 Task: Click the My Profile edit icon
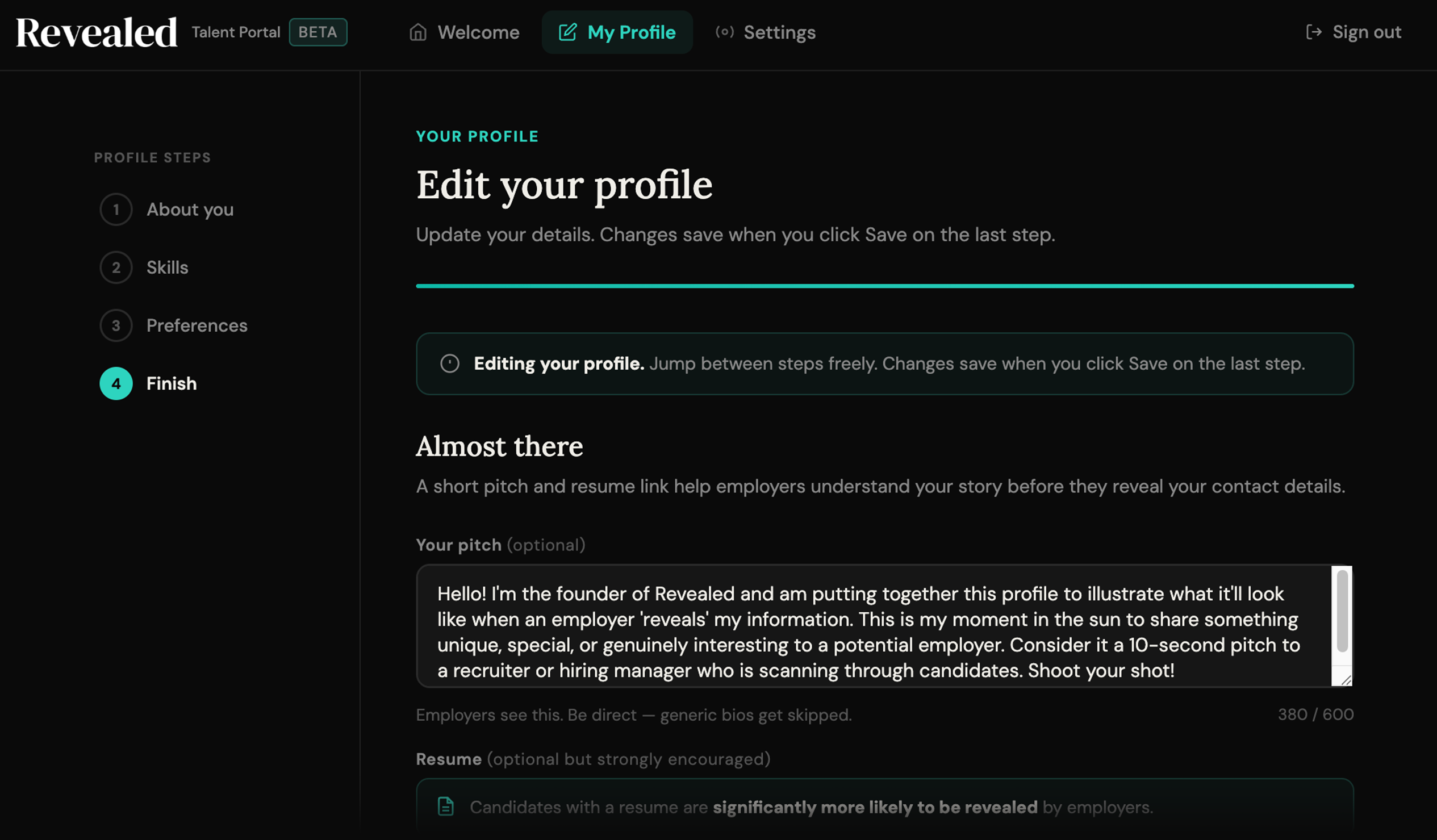[567, 32]
